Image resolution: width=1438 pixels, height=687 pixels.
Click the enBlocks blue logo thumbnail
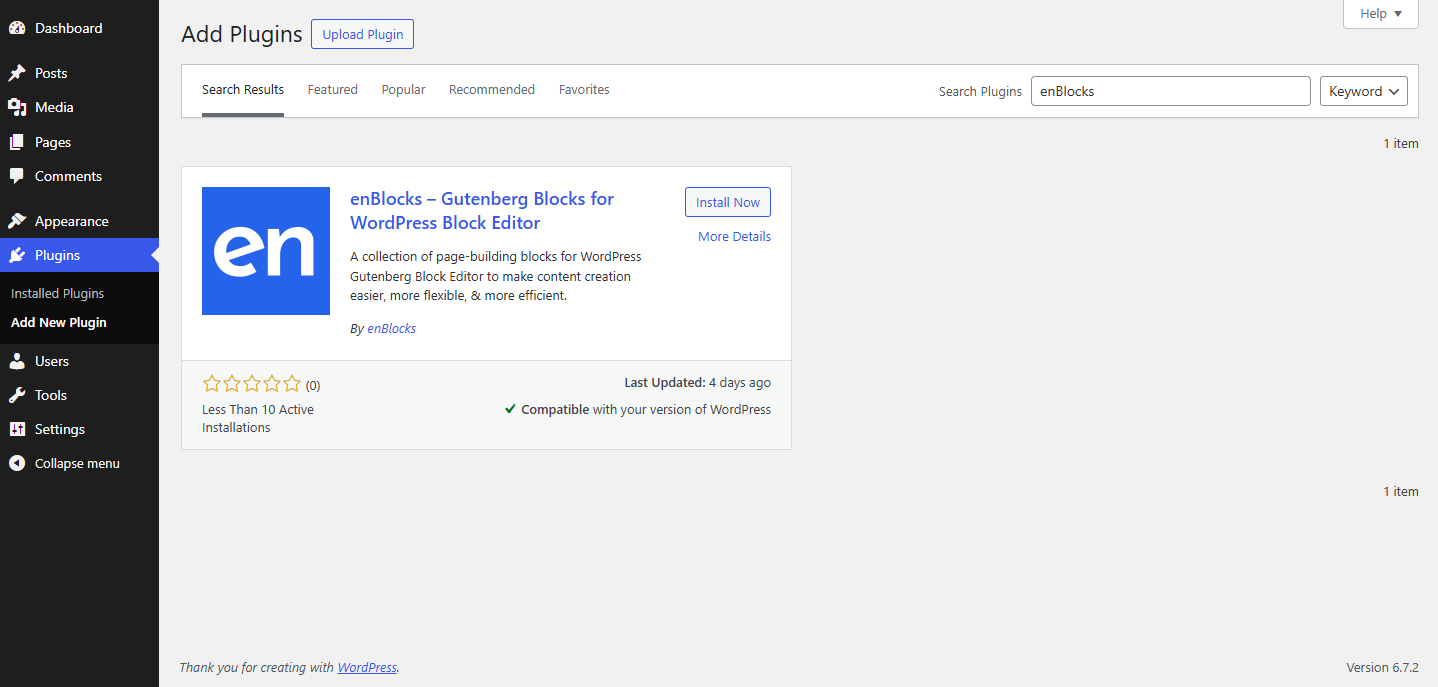[x=266, y=251]
